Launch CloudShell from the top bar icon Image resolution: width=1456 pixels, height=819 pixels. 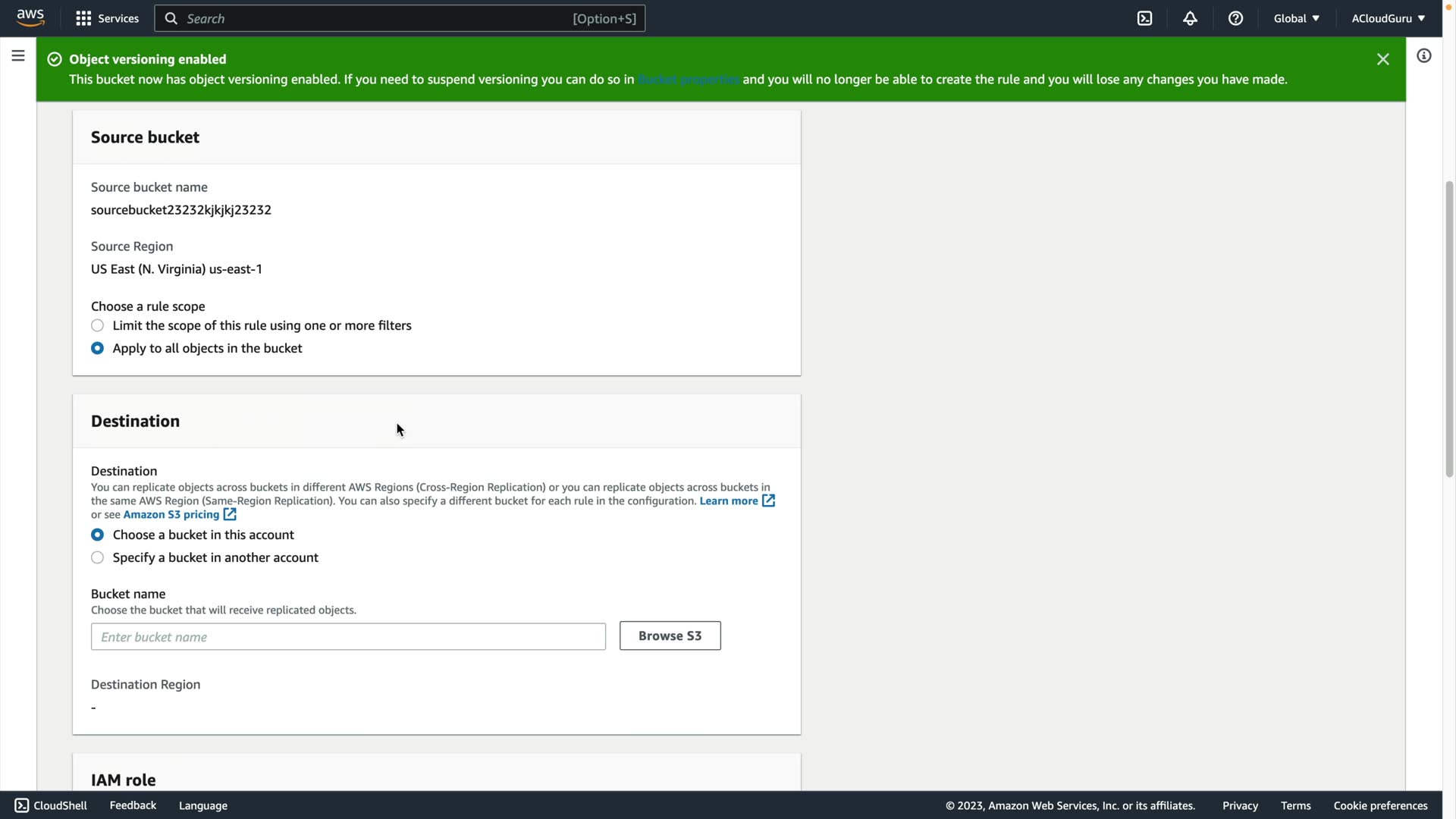click(1144, 18)
